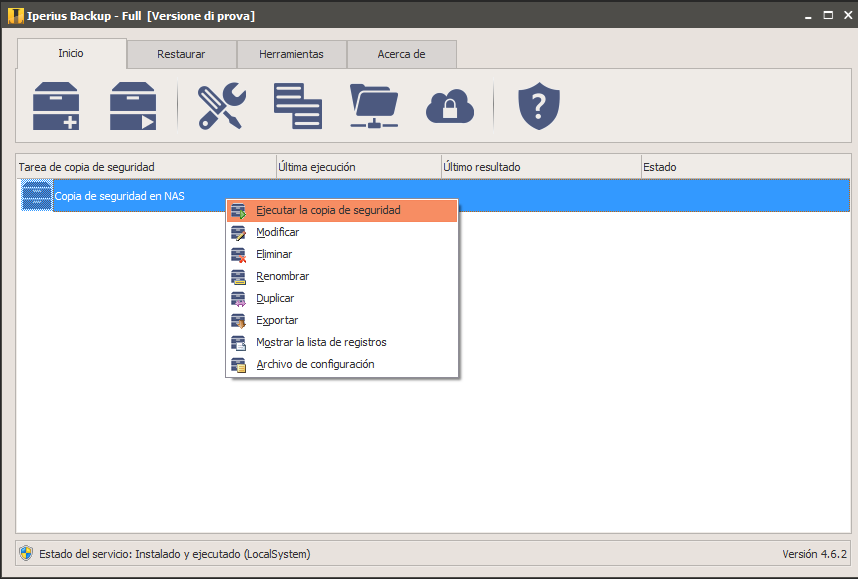Click the icon of the NAS backup job
The height and width of the screenshot is (579, 858).
coord(37,195)
